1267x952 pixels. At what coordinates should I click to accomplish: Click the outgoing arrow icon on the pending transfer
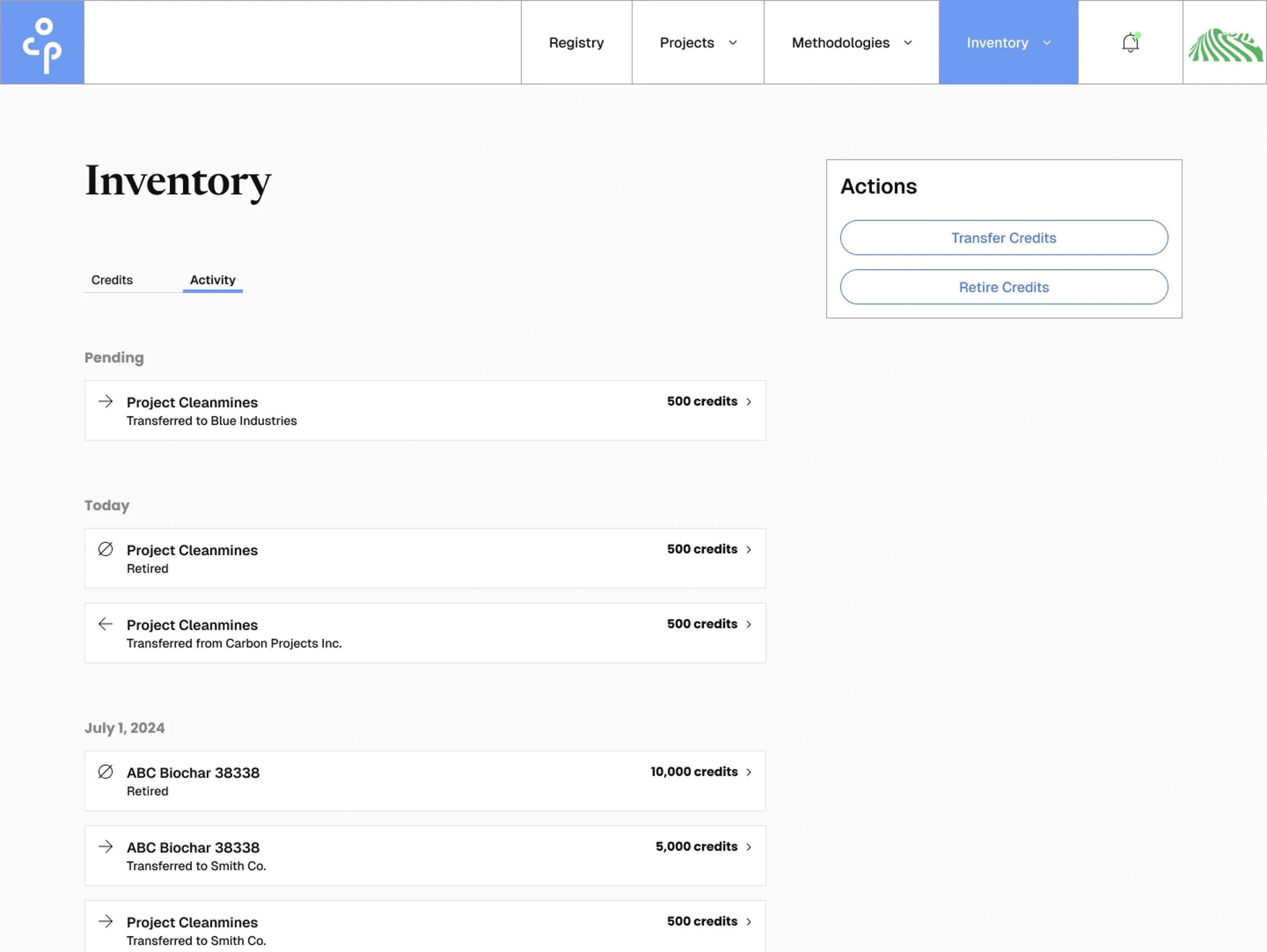tap(105, 401)
